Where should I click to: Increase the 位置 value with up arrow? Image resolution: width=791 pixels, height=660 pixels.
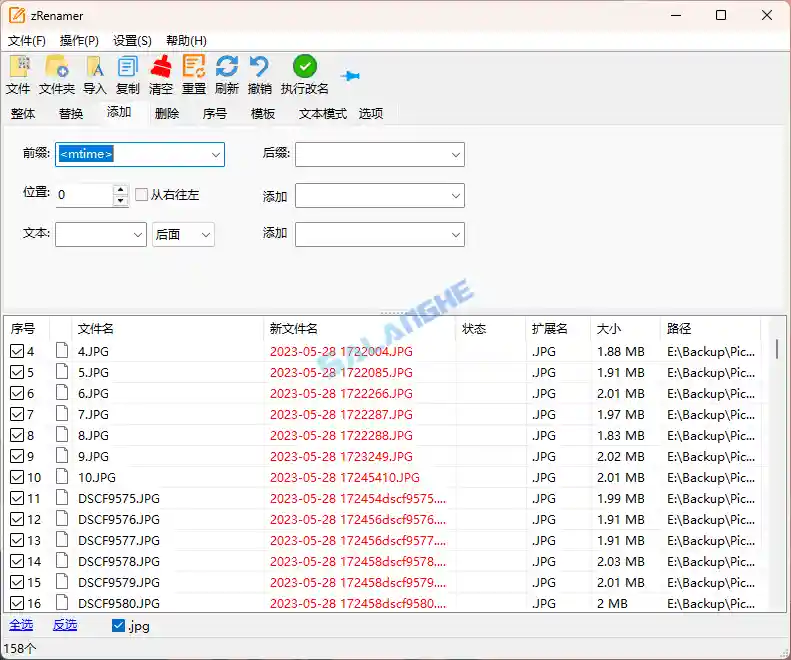[121, 190]
